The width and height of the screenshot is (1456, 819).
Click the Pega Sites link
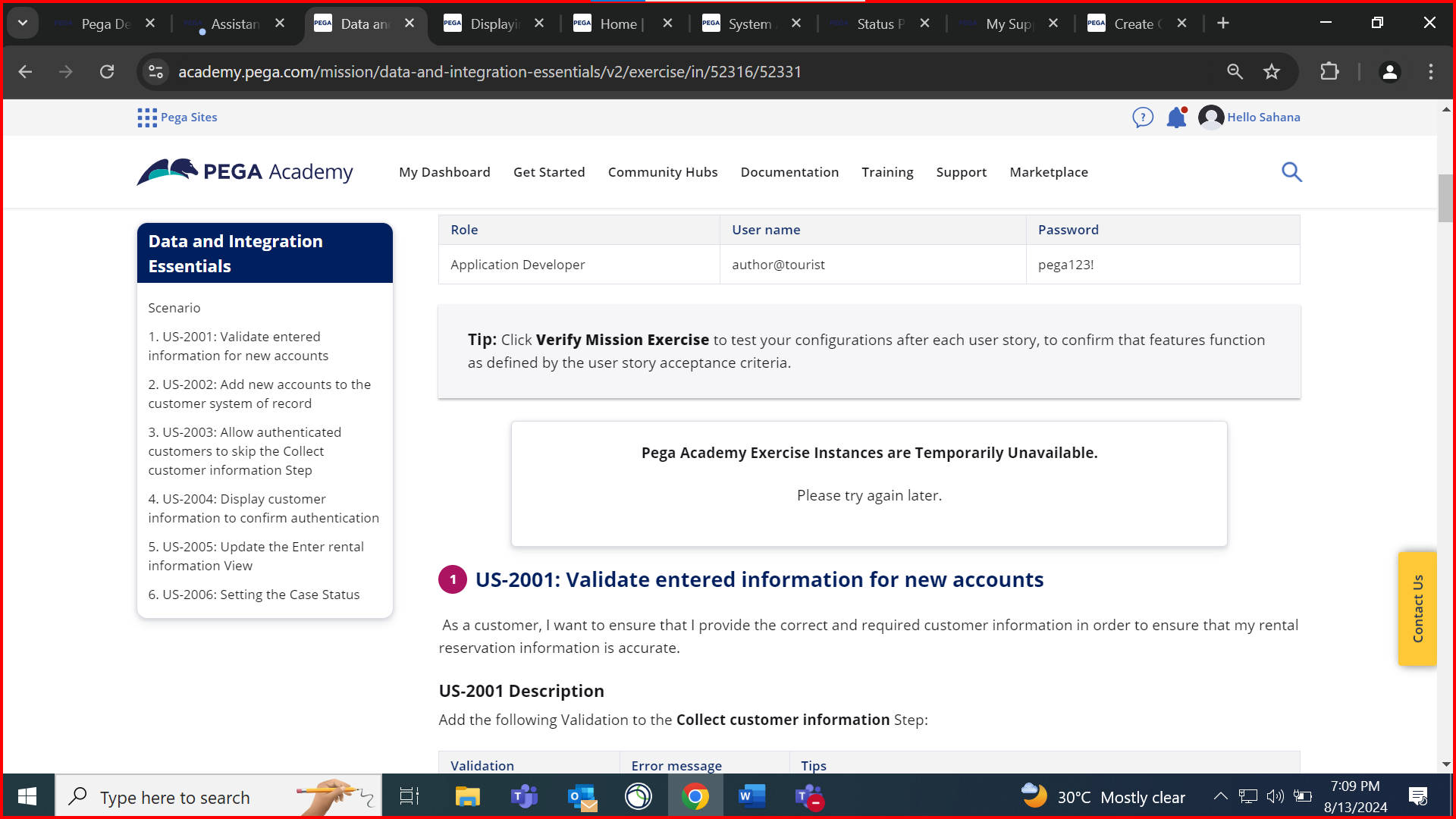189,118
